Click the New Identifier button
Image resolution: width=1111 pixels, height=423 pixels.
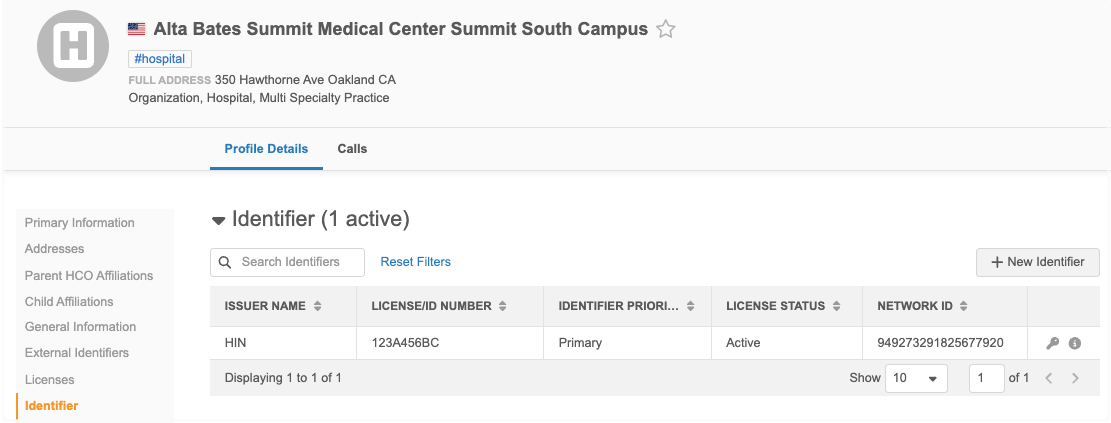(1037, 262)
